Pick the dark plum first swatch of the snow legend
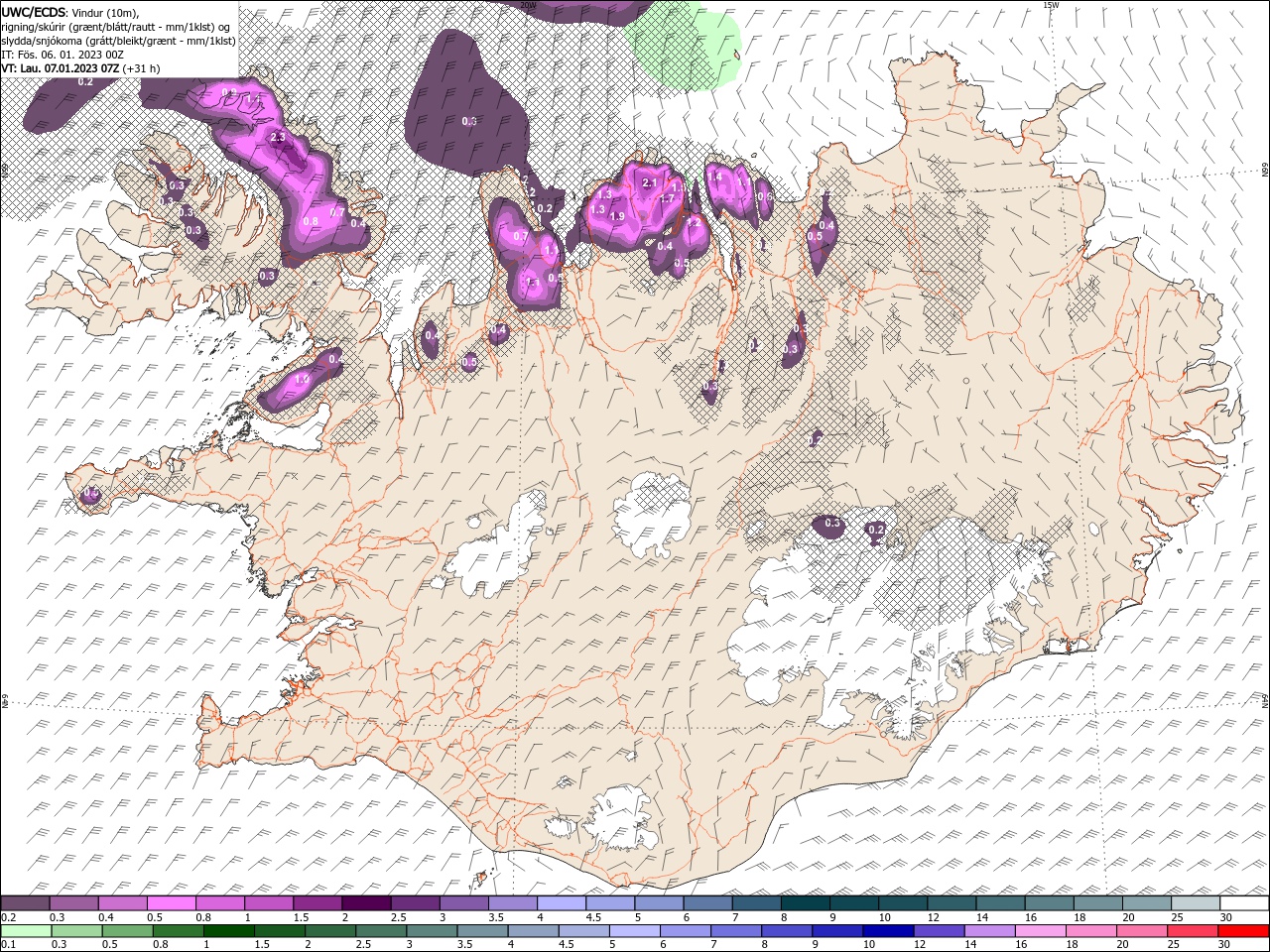 pos(25,902)
